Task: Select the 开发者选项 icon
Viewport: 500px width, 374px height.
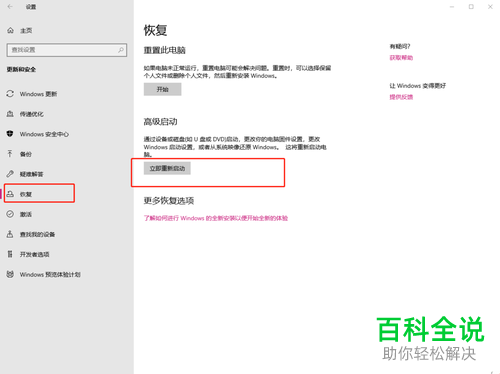Action: click(x=10, y=254)
